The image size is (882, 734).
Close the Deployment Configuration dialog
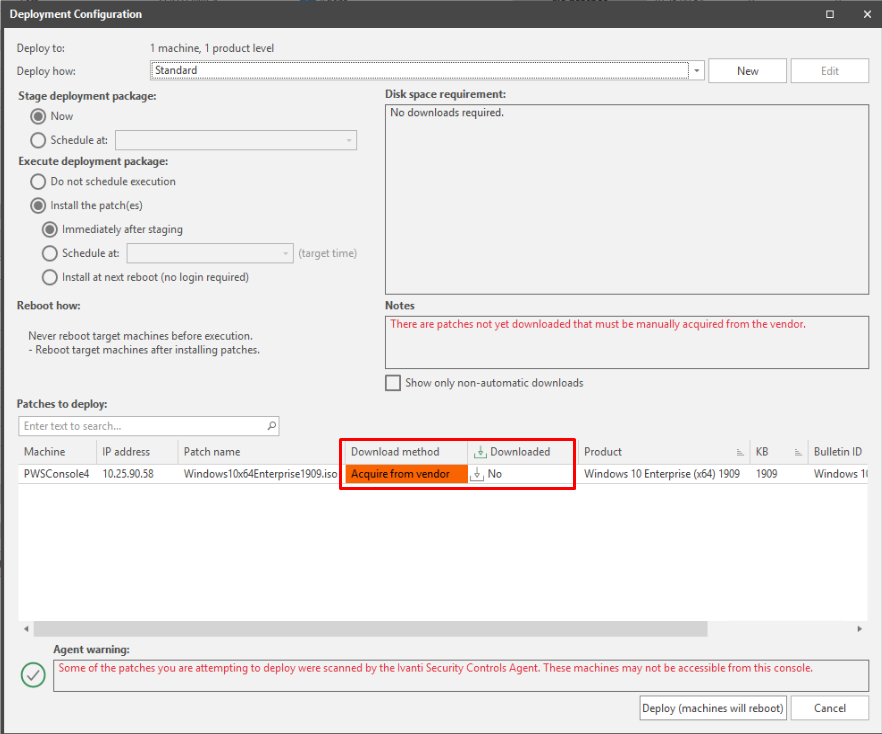[x=865, y=14]
